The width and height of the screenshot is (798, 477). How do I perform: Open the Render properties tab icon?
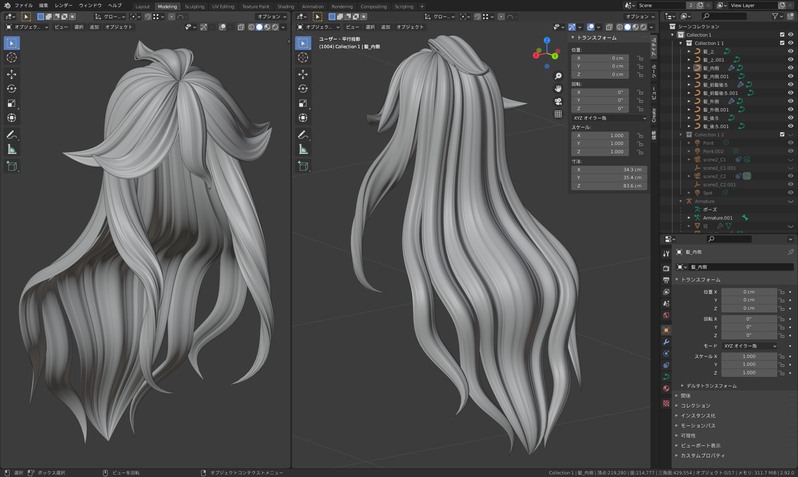tap(666, 269)
